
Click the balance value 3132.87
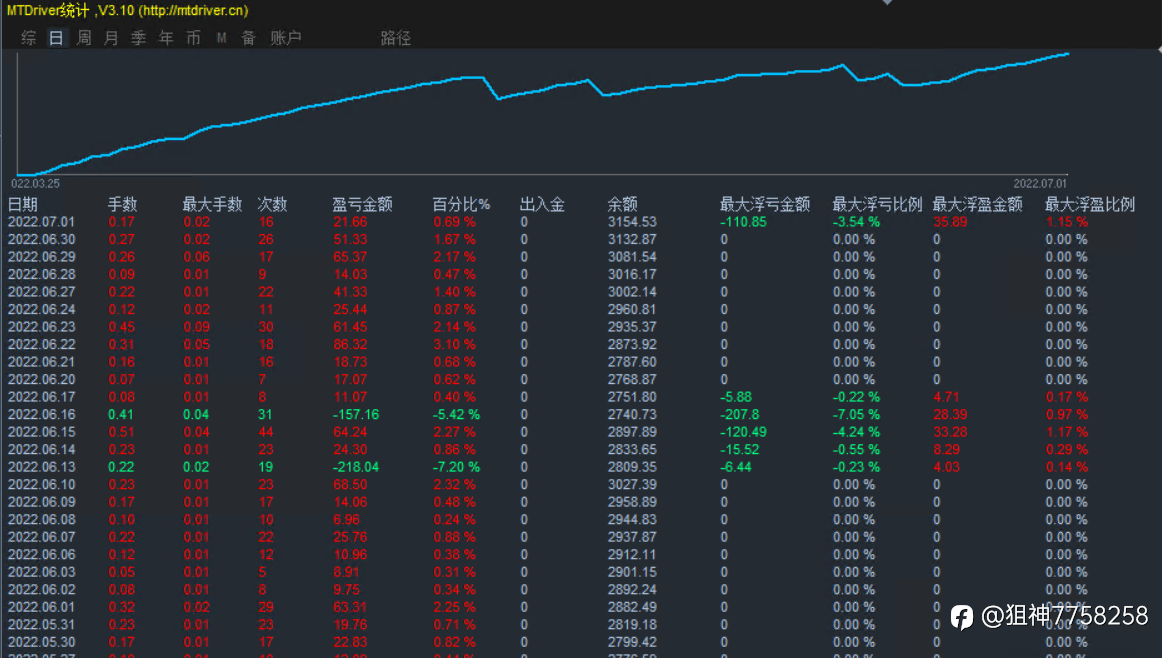click(x=632, y=239)
